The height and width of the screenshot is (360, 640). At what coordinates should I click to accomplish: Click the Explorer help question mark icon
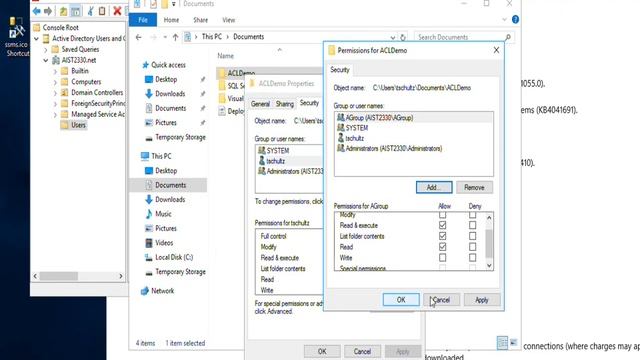click(515, 20)
